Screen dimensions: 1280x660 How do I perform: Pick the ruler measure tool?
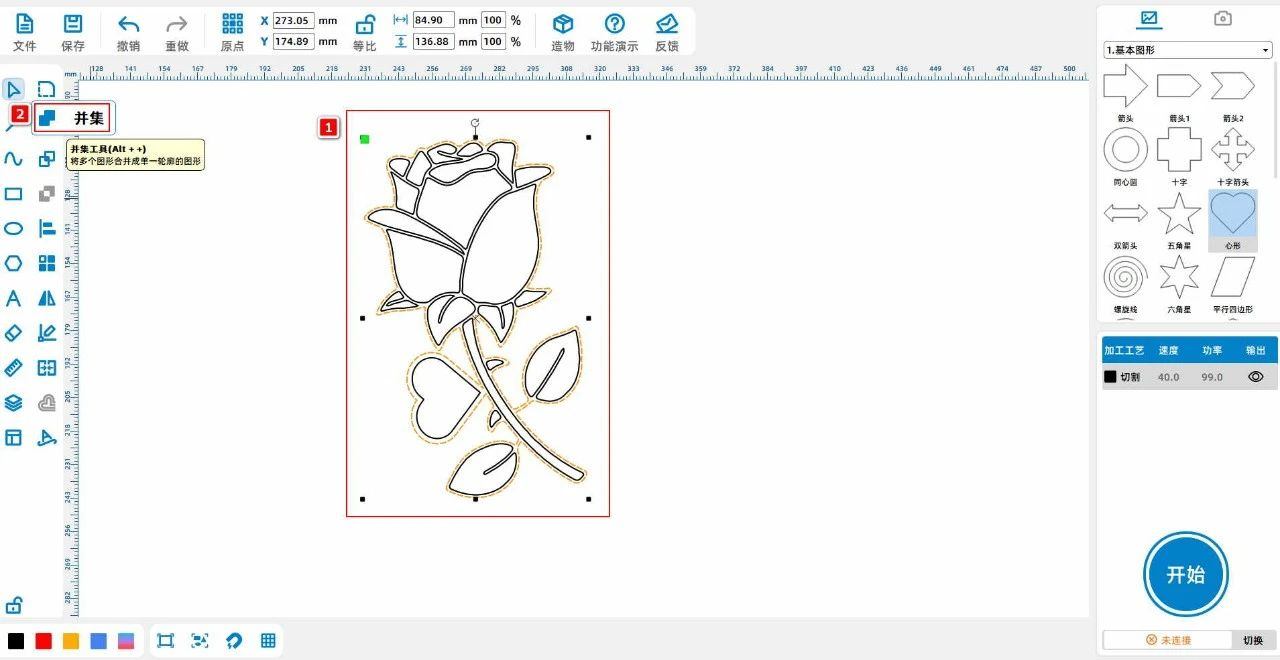click(14, 368)
